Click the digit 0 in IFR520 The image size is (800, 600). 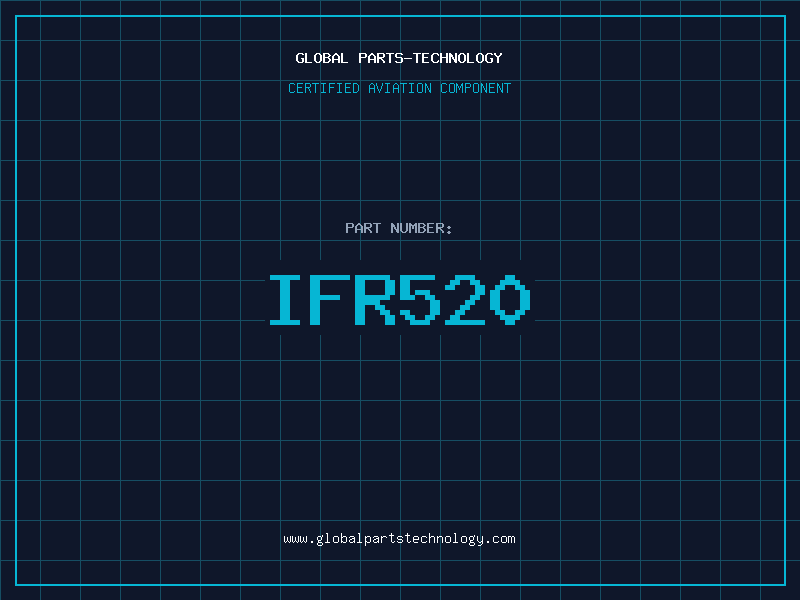pyautogui.click(x=509, y=299)
